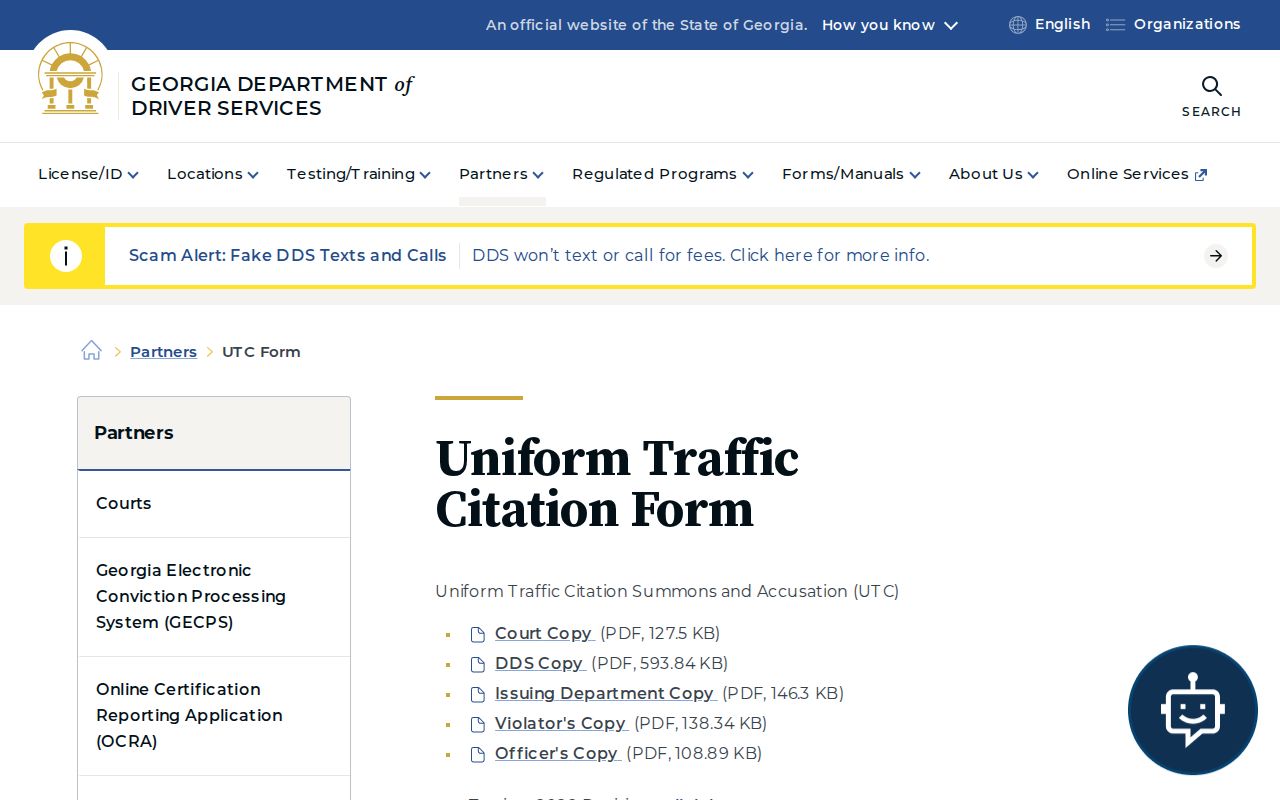
Task: Click the Violator's Copy file icon
Action: (x=478, y=724)
